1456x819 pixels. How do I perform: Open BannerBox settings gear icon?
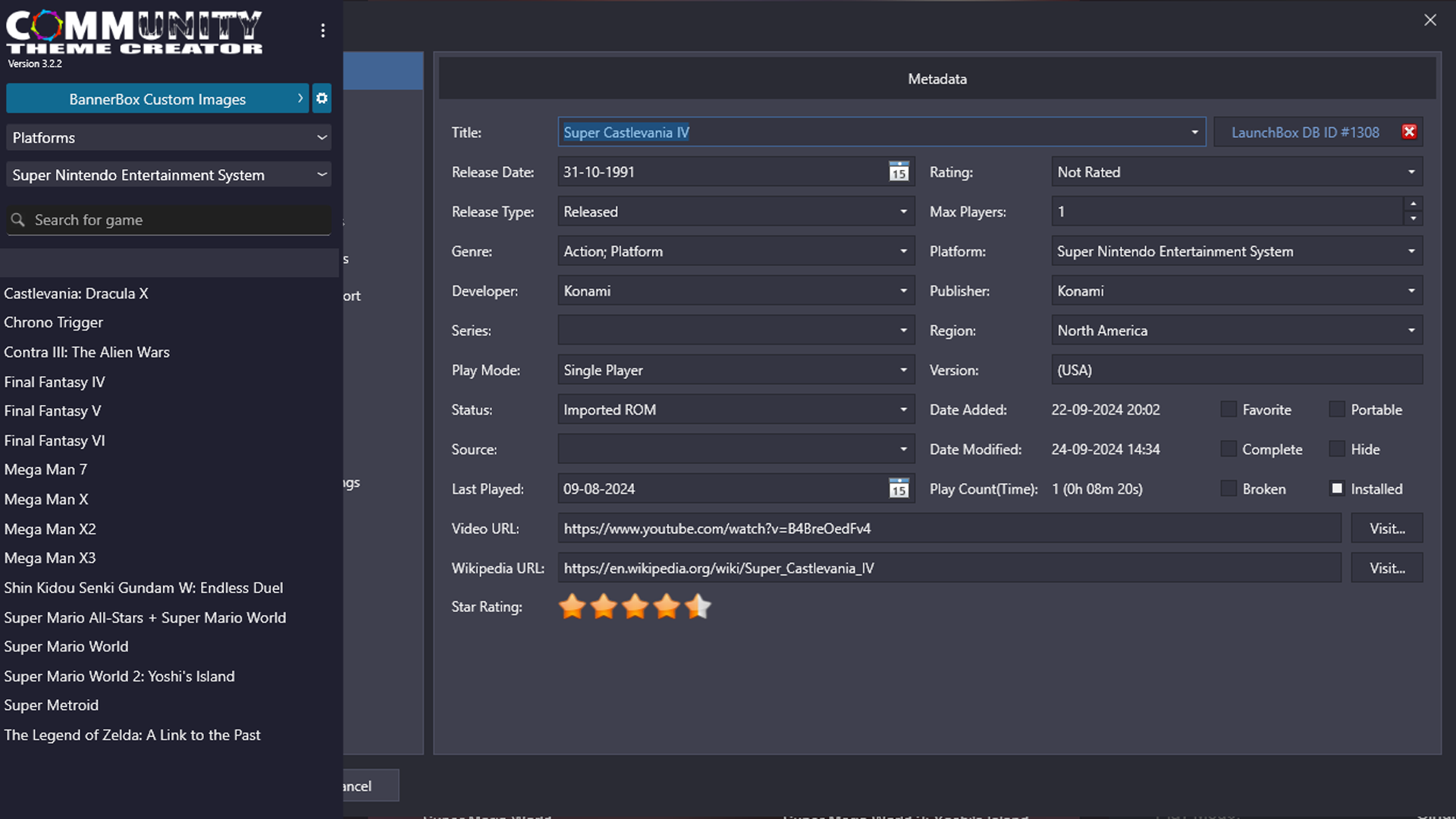click(x=322, y=99)
